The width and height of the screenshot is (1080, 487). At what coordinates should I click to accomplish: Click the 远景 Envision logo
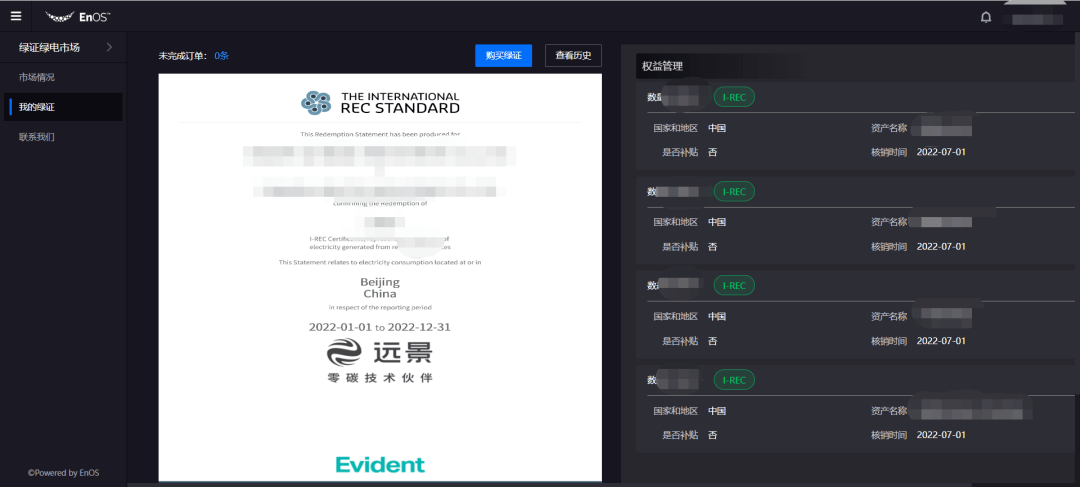(x=380, y=353)
